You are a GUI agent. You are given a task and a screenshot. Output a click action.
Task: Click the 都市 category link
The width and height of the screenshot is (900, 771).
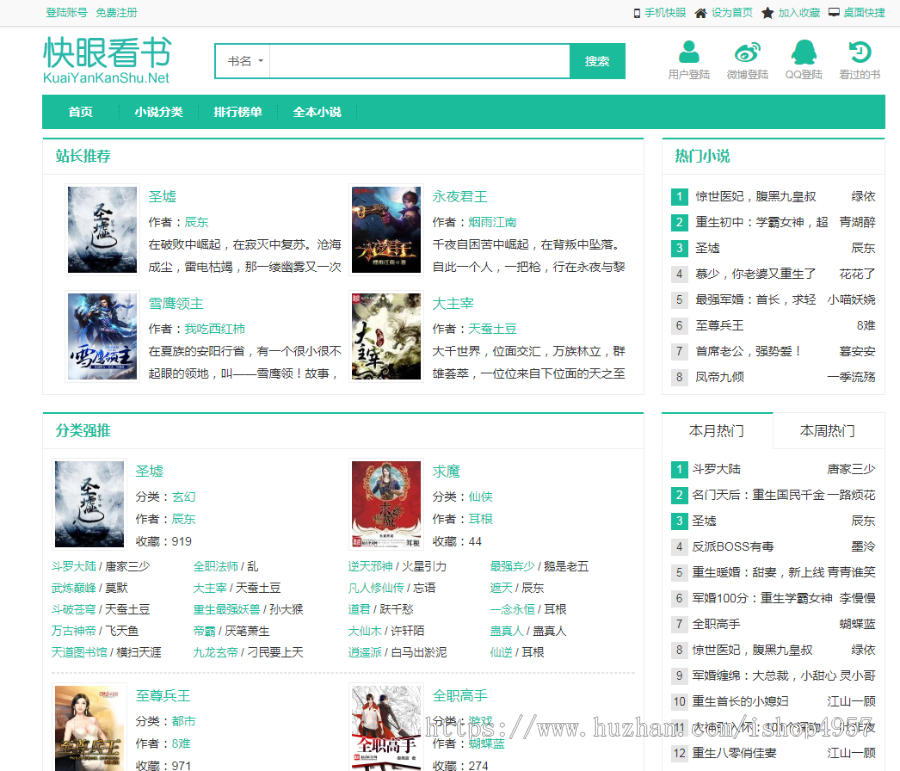(x=184, y=721)
